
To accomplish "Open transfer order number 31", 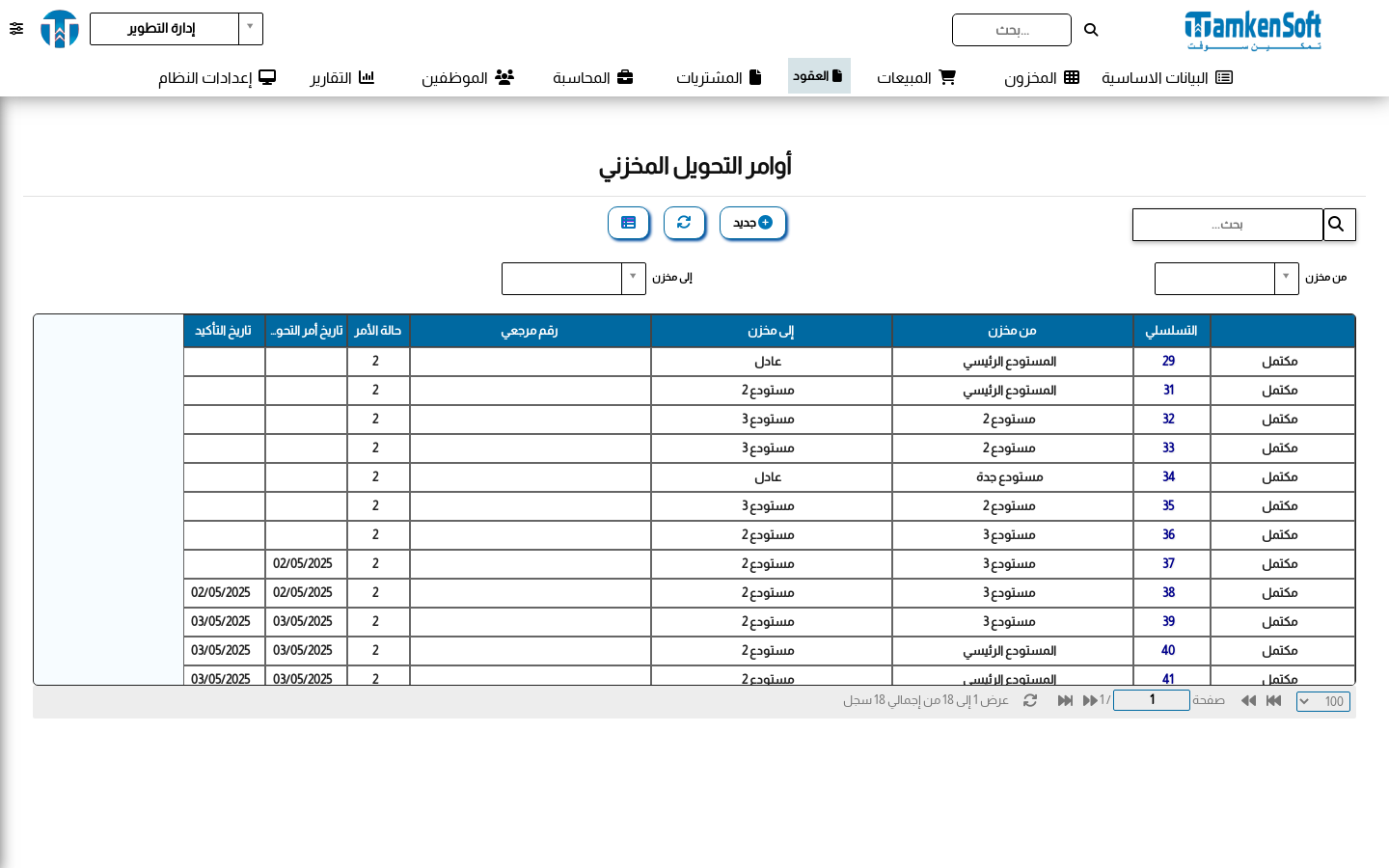I will (x=1168, y=390).
